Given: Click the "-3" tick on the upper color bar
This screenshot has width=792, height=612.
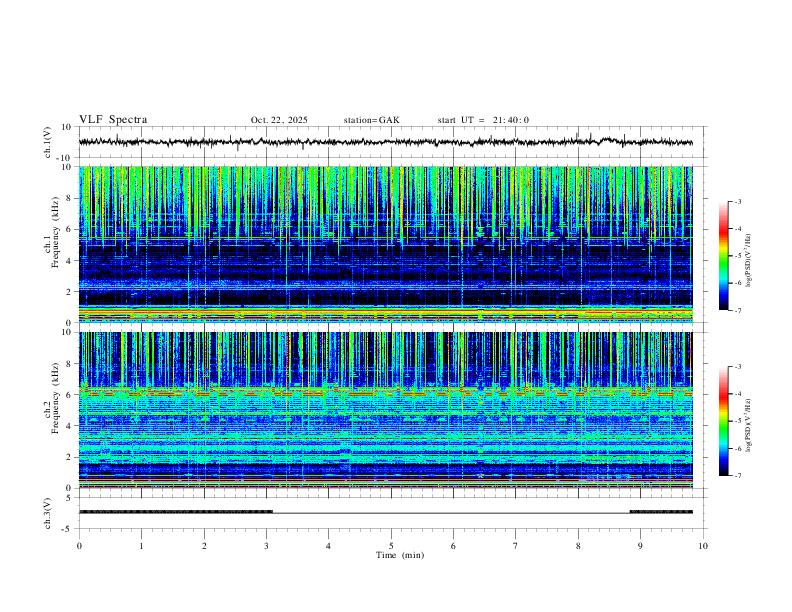Looking at the screenshot, I should pos(738,201).
